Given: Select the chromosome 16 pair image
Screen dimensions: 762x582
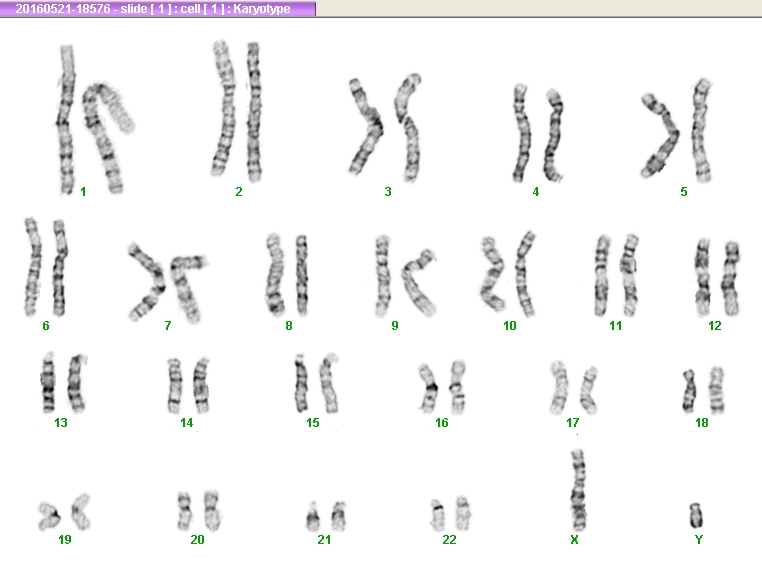Looking at the screenshot, I should coord(442,387).
